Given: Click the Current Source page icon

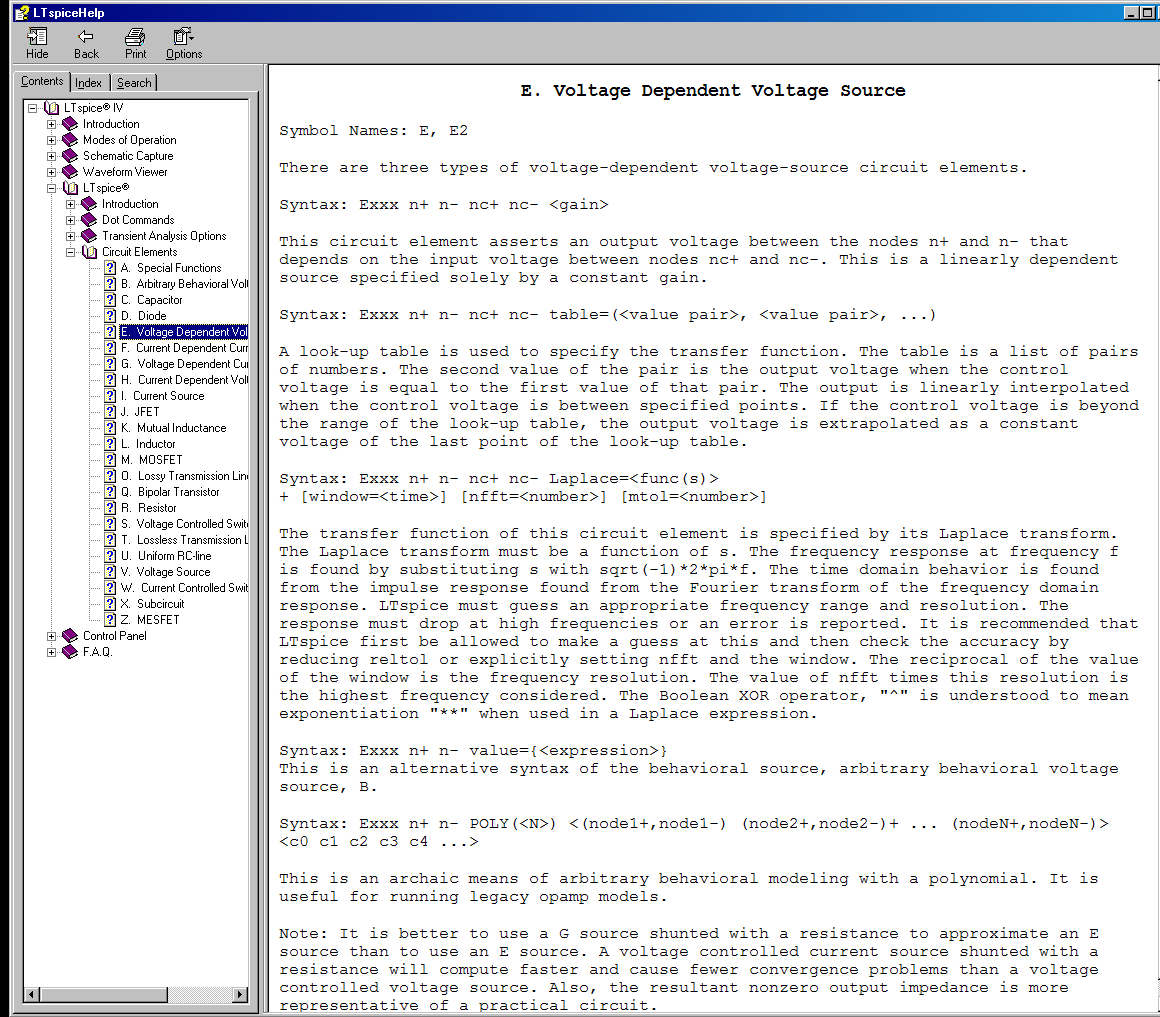Looking at the screenshot, I should [109, 396].
